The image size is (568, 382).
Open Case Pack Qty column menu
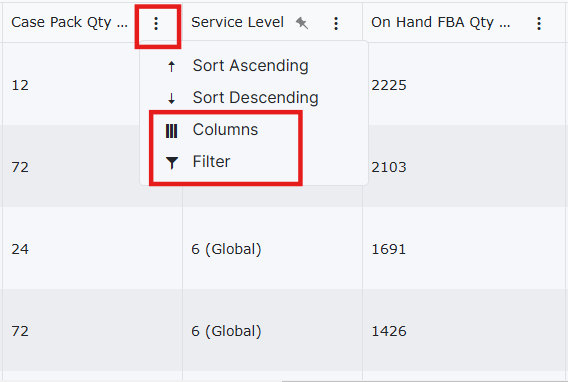click(x=156, y=24)
